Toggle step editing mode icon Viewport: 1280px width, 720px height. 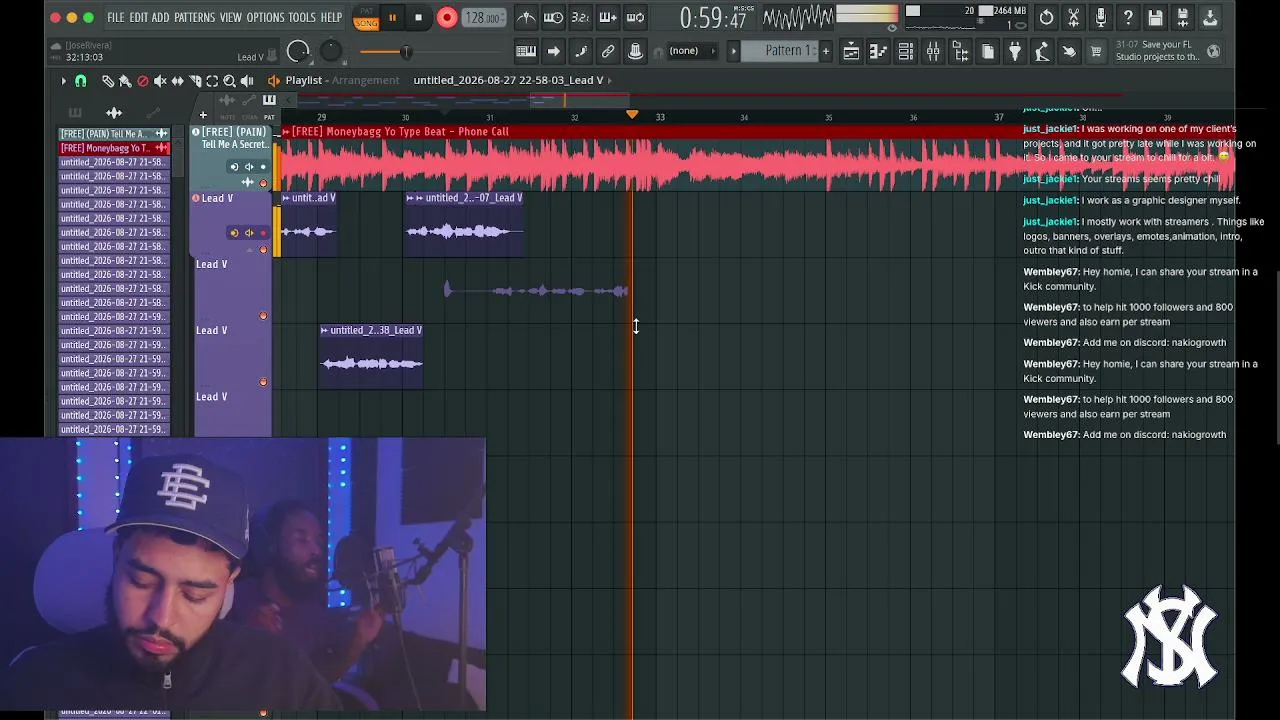point(580,51)
